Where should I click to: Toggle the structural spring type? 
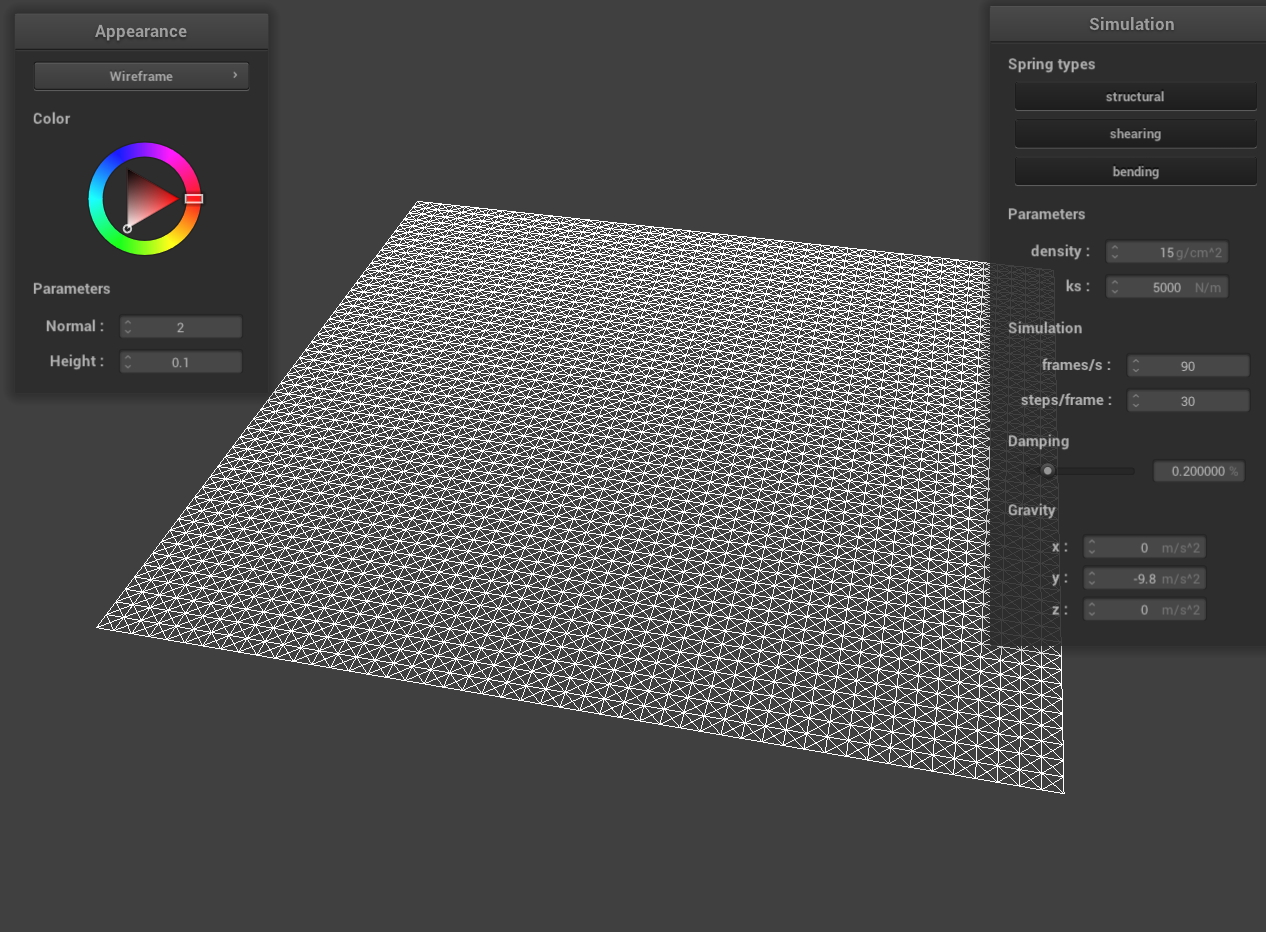[x=1135, y=97]
